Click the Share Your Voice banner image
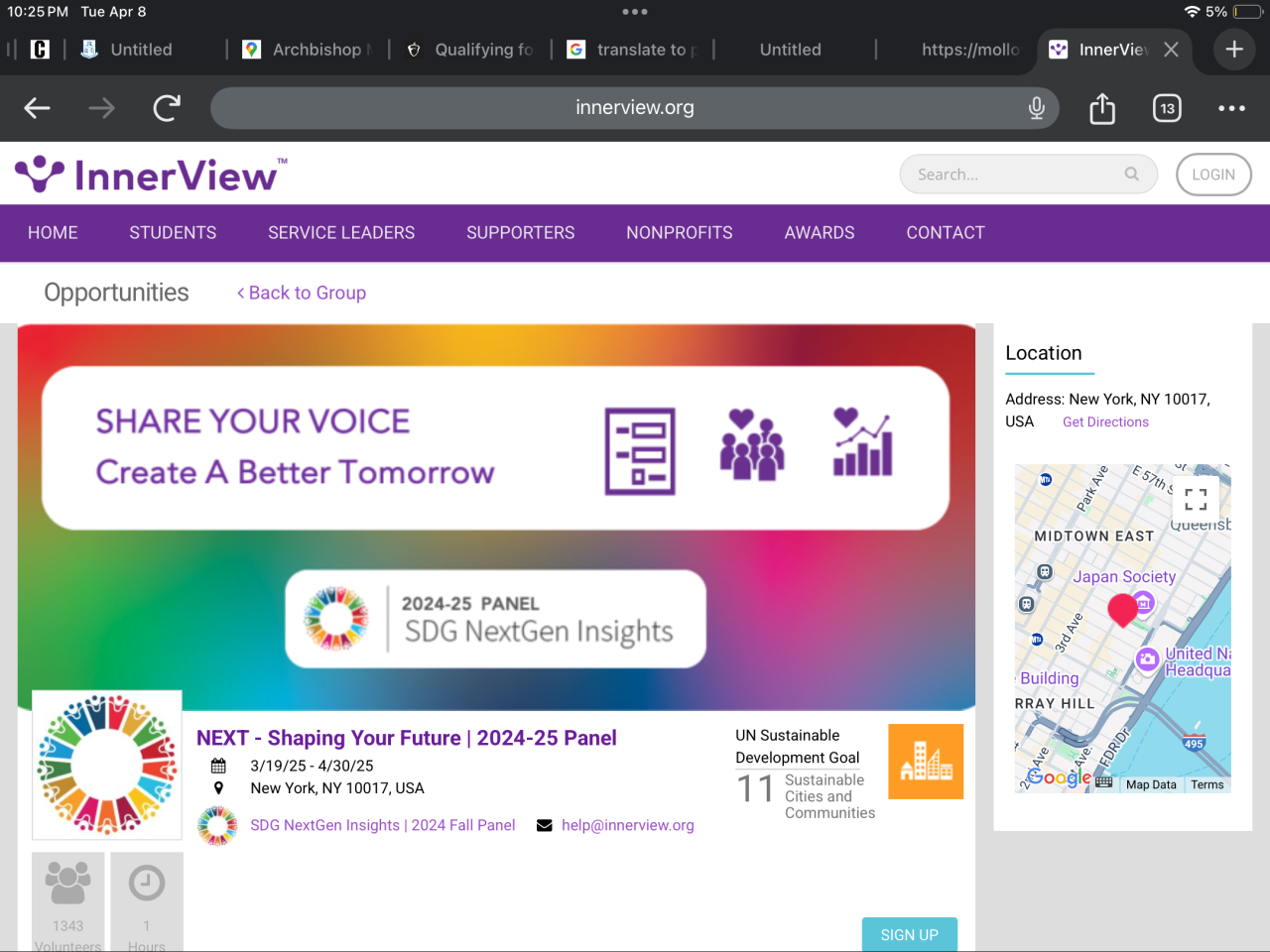 pos(496,517)
